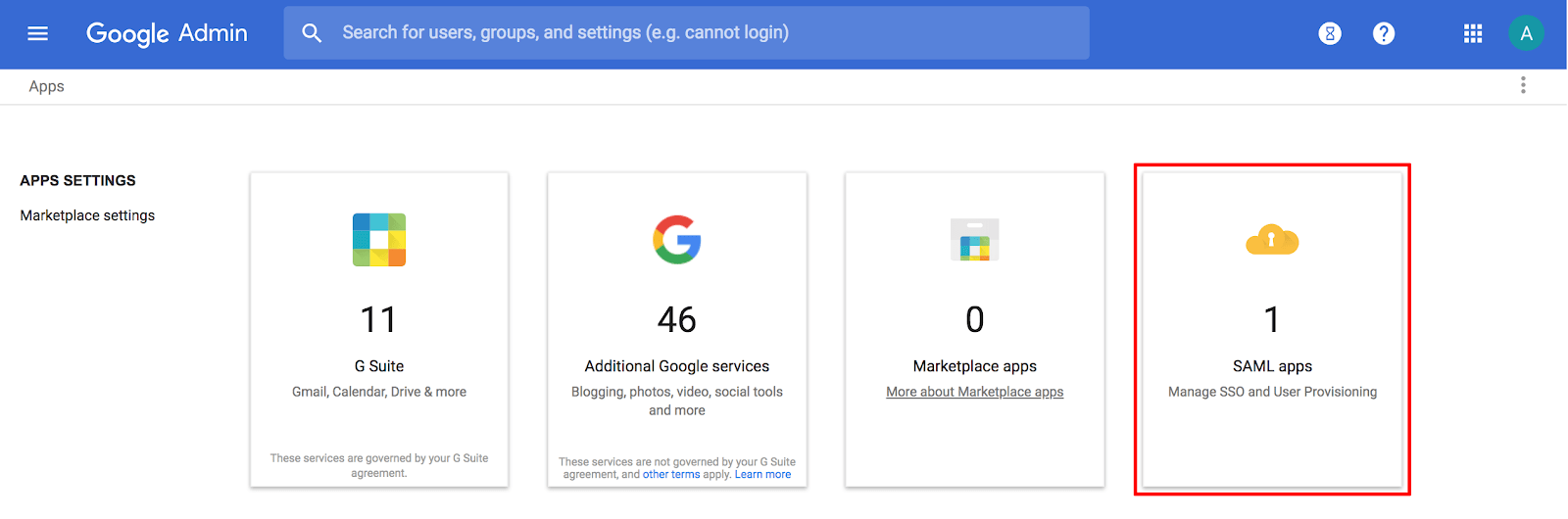Viewport: 1568px width, 519px height.
Task: Open the SAML apps card title
Action: 1272,366
